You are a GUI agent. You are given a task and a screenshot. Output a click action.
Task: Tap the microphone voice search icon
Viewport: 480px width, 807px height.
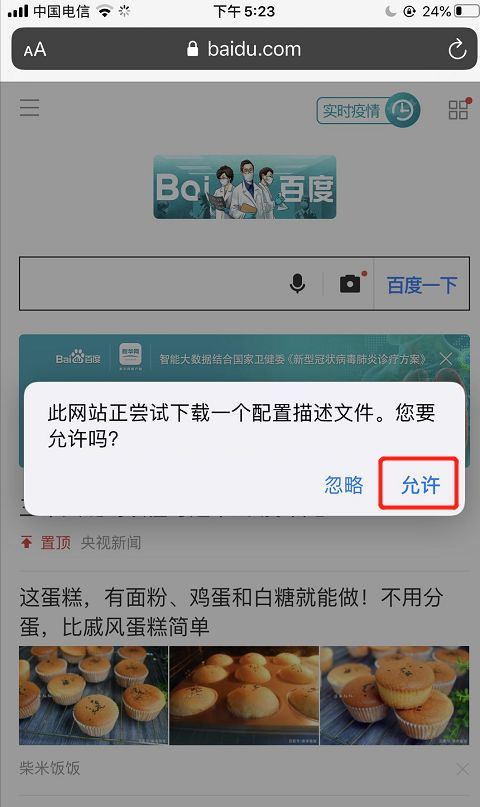pos(297,284)
